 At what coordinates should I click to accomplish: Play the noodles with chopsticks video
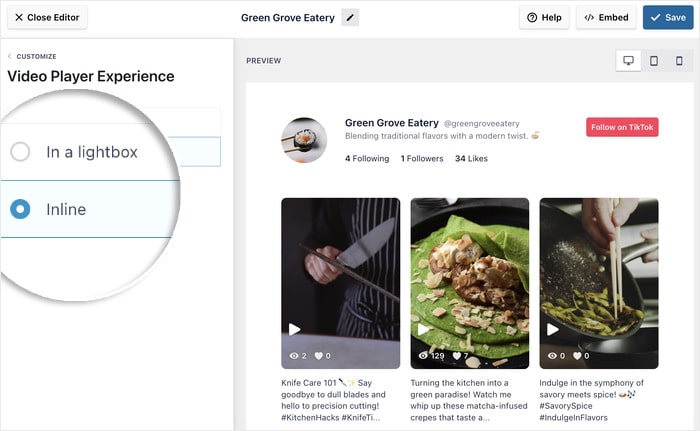pyautogui.click(x=553, y=329)
